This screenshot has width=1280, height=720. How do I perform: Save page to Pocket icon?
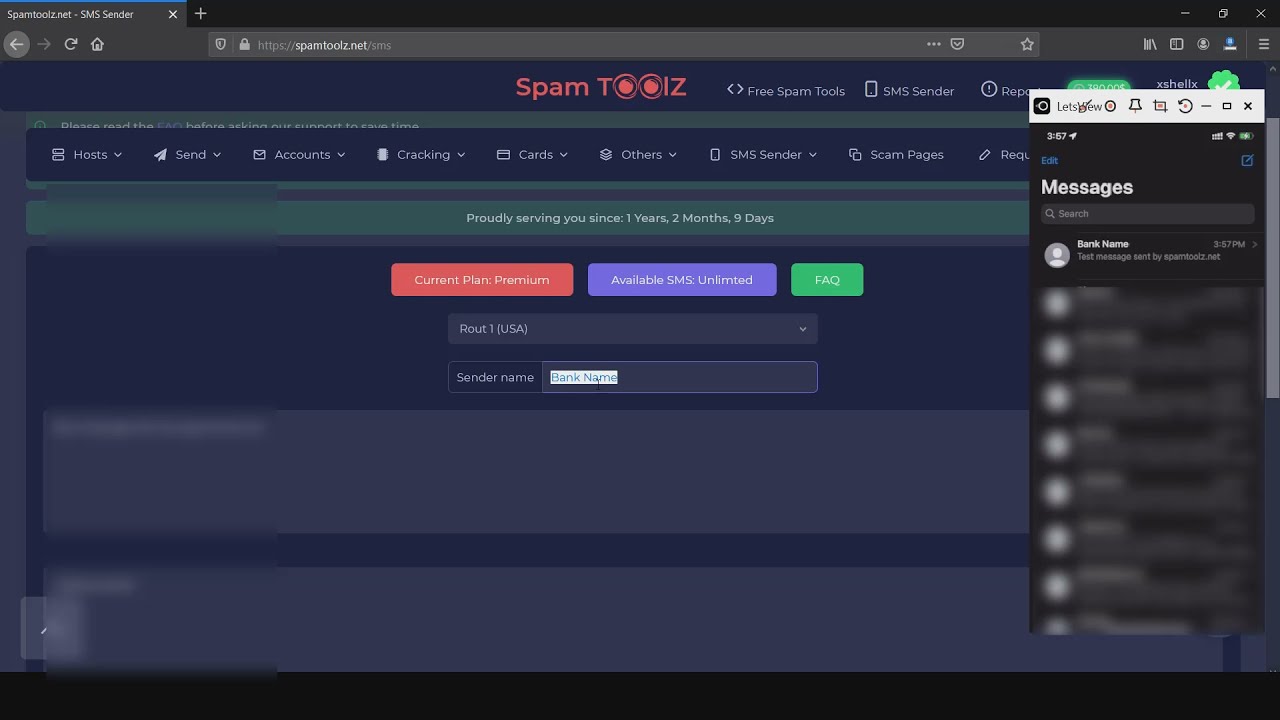[x=957, y=44]
